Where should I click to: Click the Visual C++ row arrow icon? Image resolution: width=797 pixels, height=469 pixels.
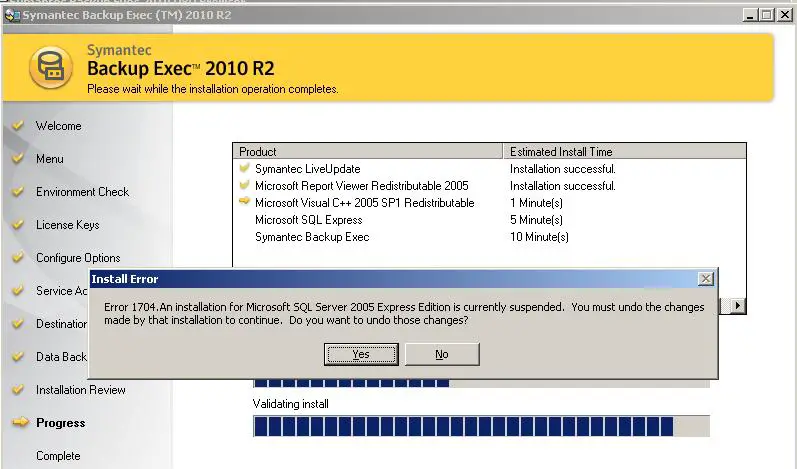click(x=244, y=201)
